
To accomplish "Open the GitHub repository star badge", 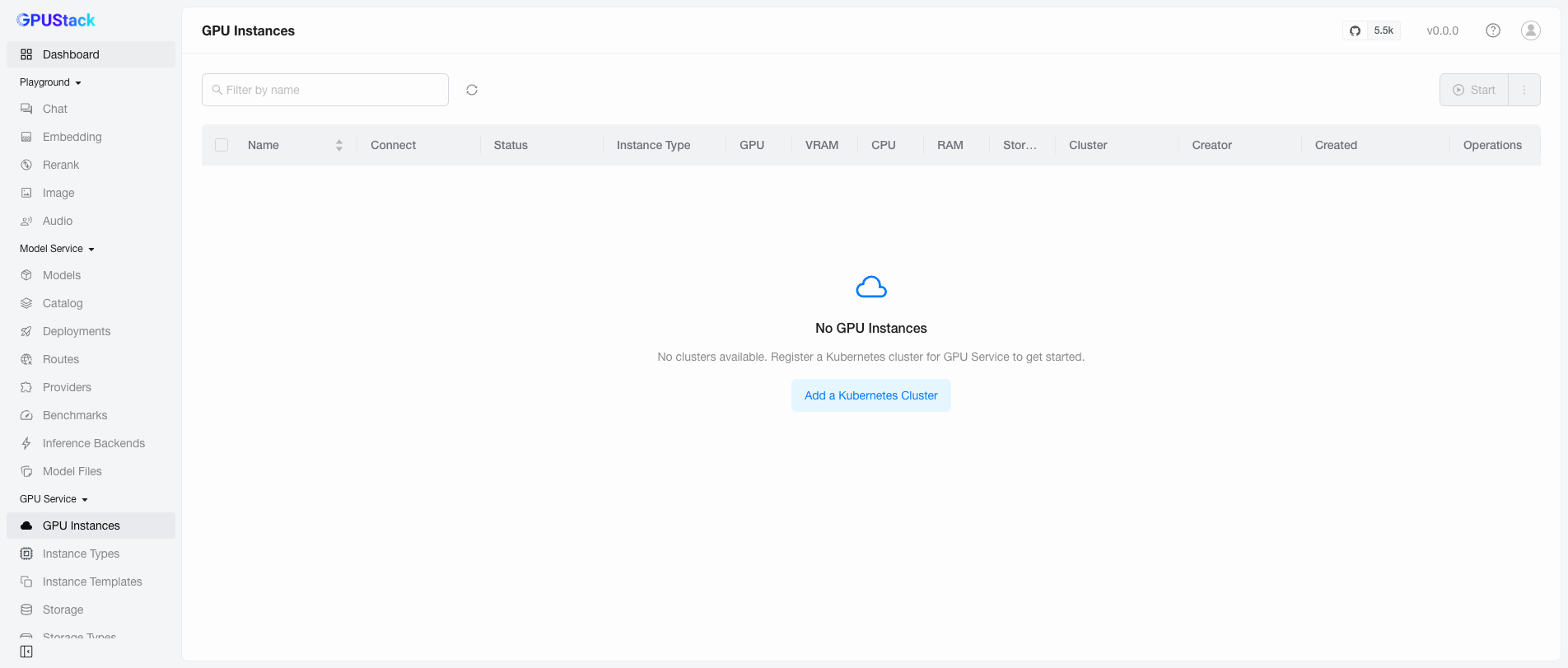I will coord(1371,30).
